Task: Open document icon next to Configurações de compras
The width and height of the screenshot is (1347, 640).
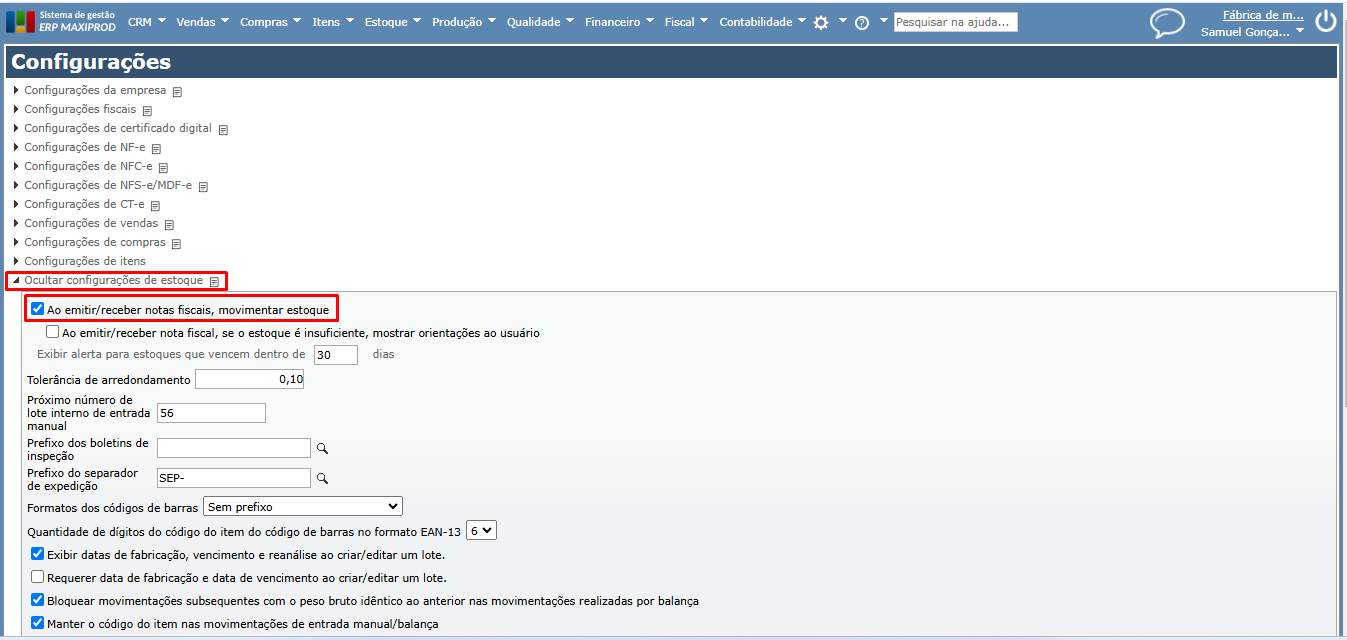Action: click(176, 243)
